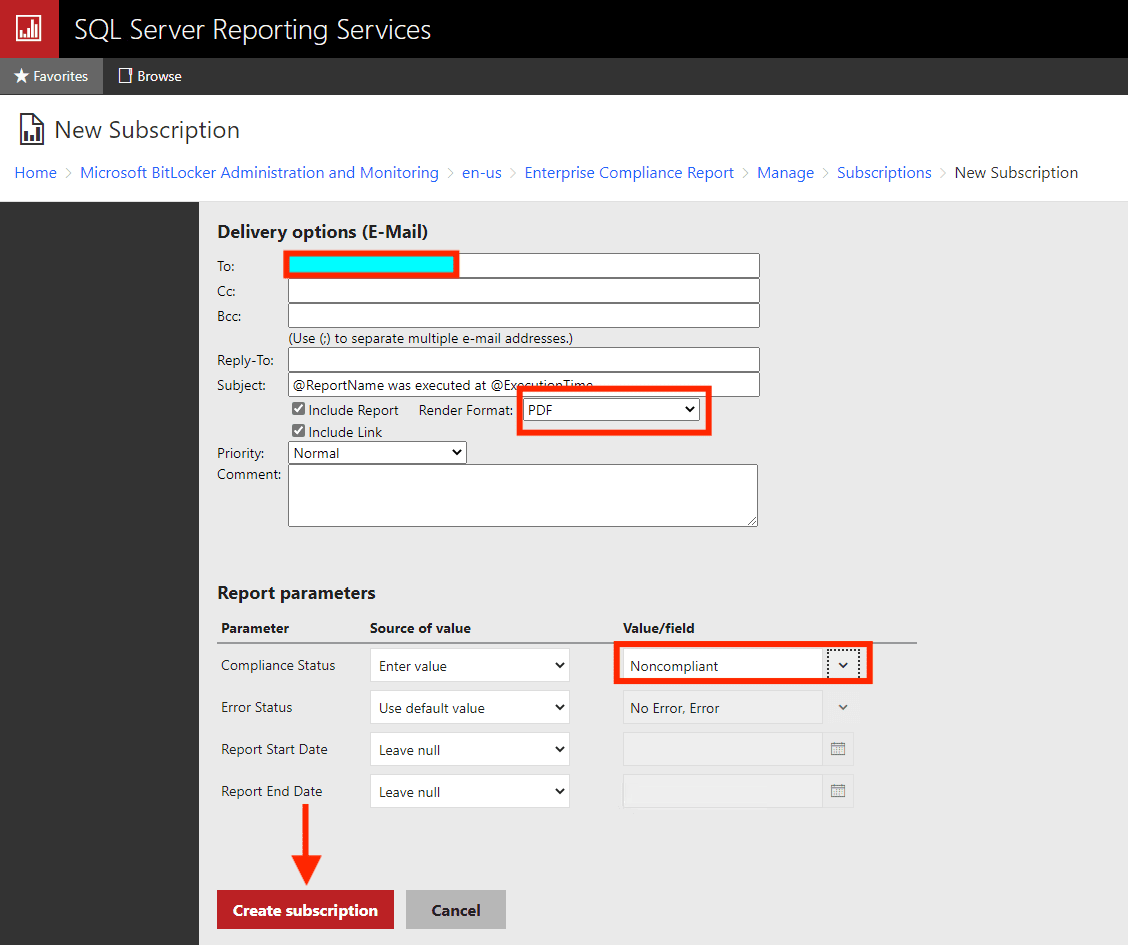Click the SQL Server Reporting Services logo icon
Screen dimensions: 1128x945
[x=28, y=28]
